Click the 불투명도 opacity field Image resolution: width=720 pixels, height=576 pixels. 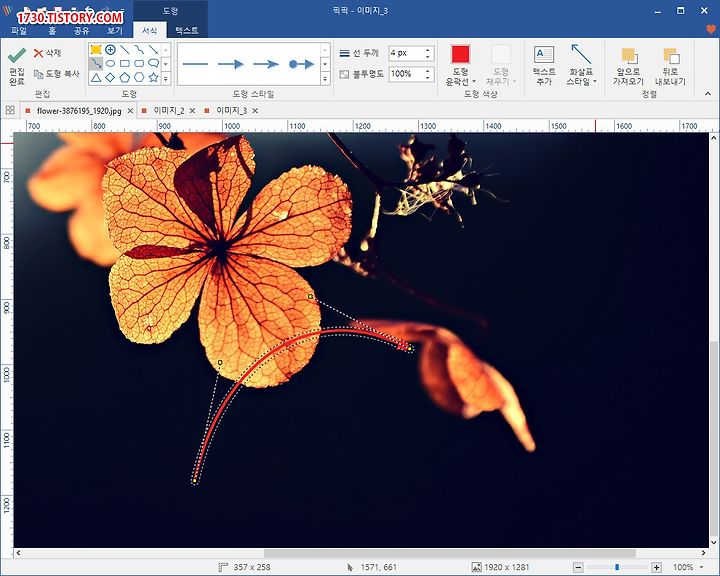tap(406, 74)
